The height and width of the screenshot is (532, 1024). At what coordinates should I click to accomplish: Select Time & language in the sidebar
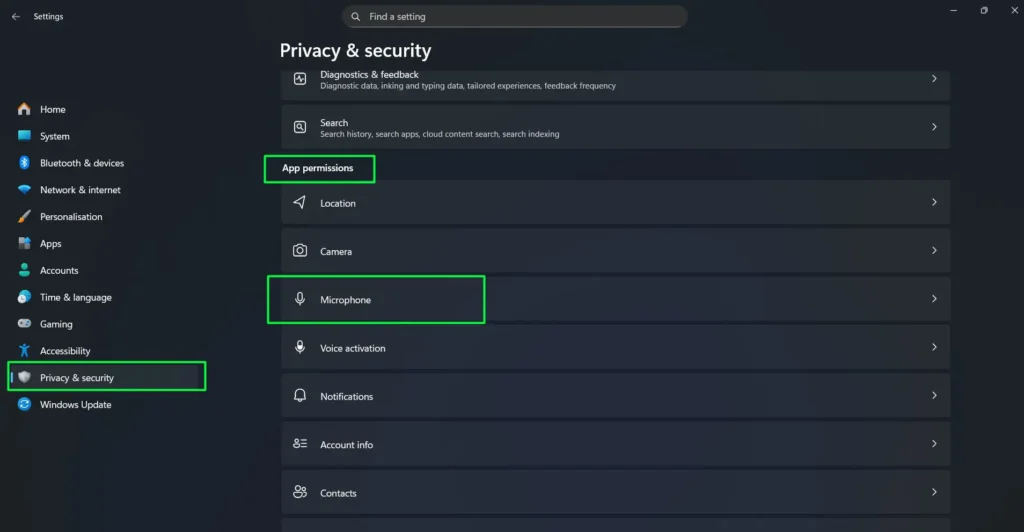click(x=106, y=297)
